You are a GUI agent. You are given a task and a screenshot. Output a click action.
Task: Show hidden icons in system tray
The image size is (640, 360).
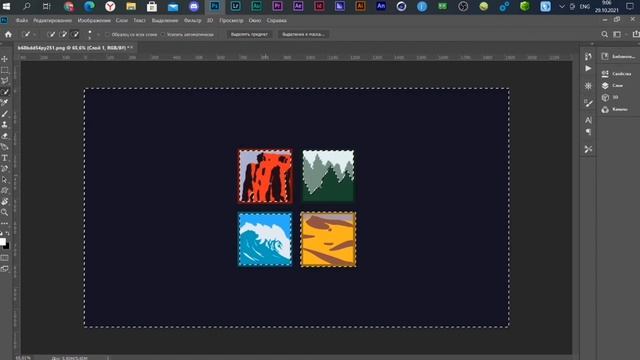point(562,7)
